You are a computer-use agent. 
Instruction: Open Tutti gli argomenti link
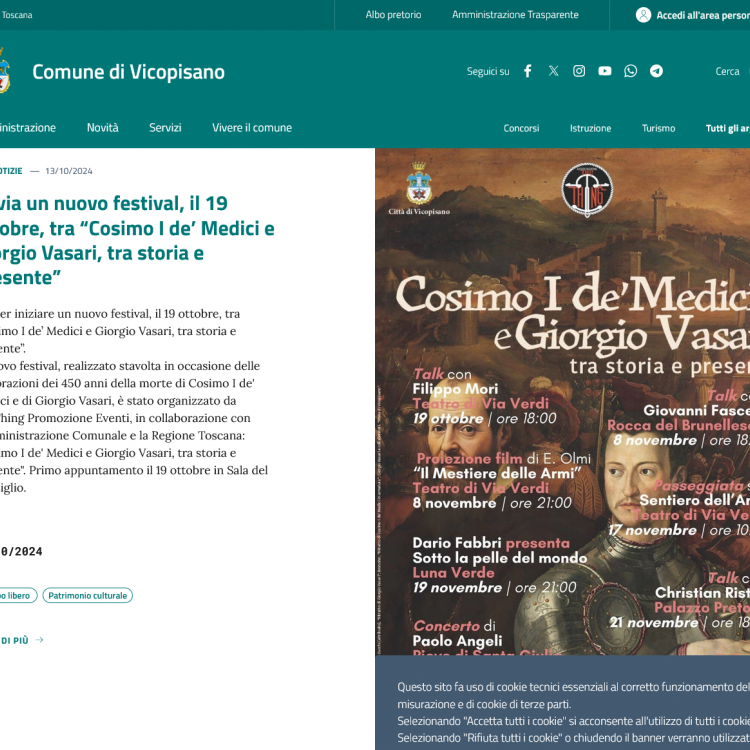coord(728,128)
